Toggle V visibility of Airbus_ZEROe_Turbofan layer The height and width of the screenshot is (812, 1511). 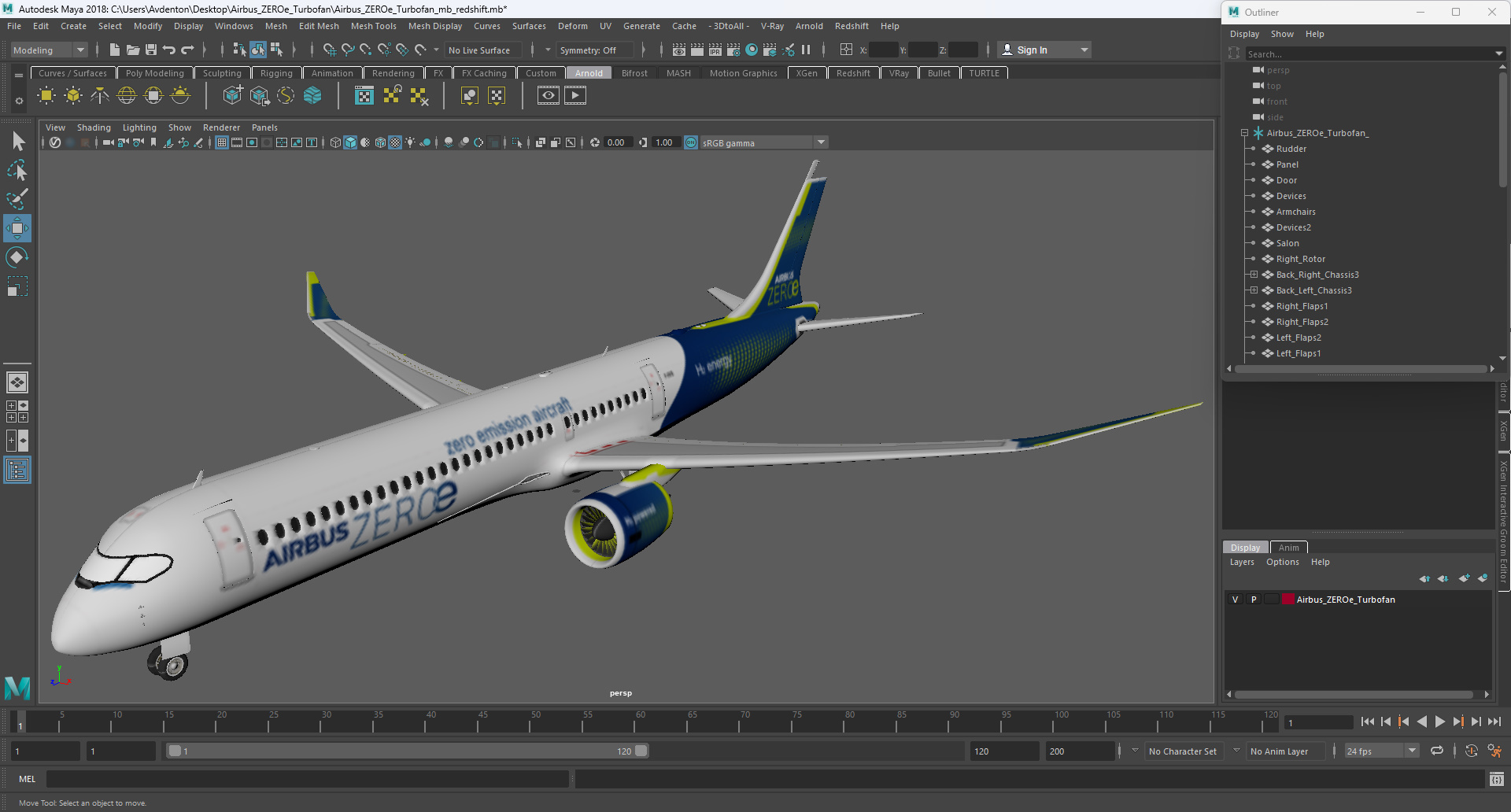pyautogui.click(x=1235, y=600)
